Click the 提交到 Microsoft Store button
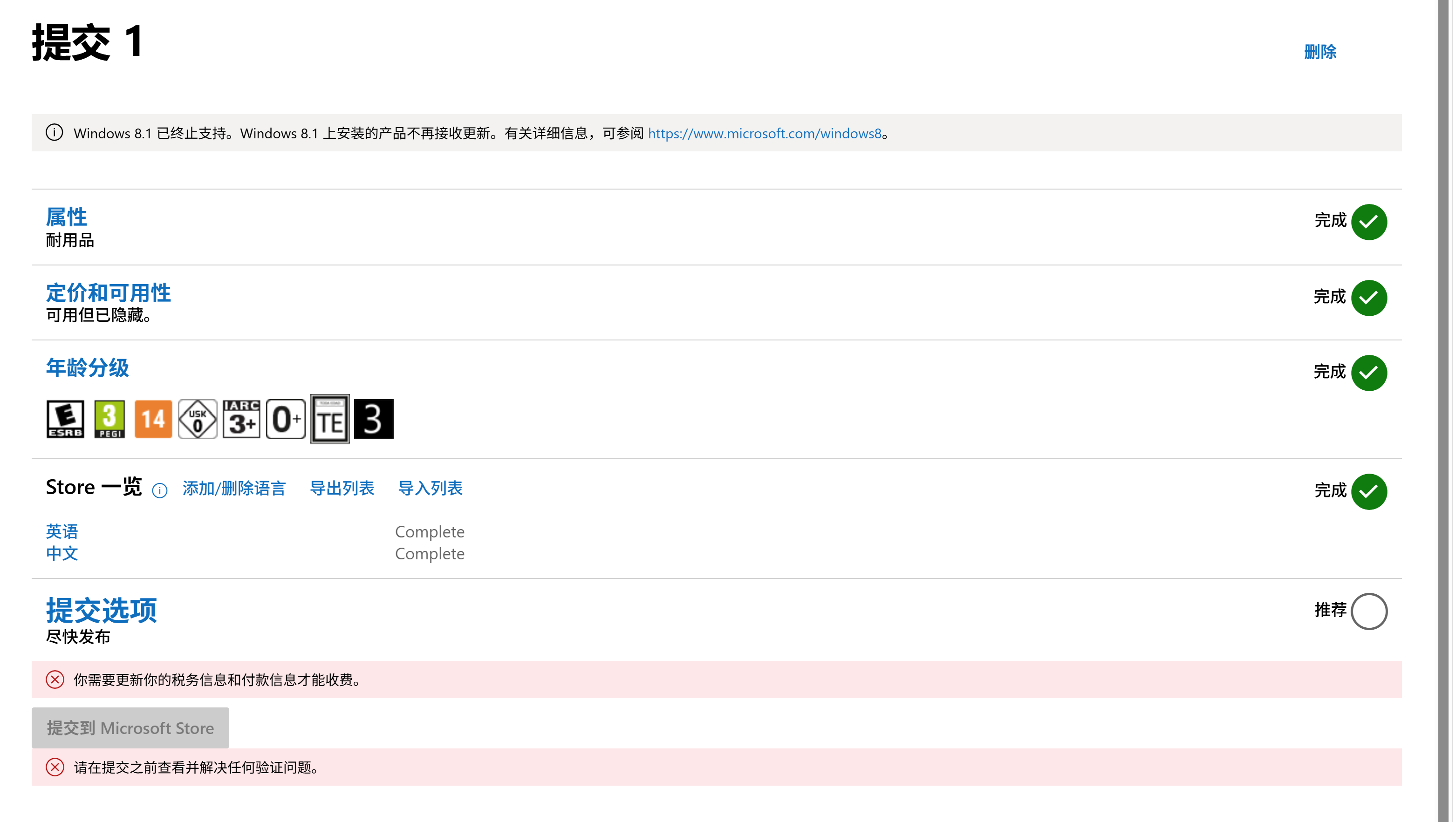Screen dimensions: 1456x822 130,727
